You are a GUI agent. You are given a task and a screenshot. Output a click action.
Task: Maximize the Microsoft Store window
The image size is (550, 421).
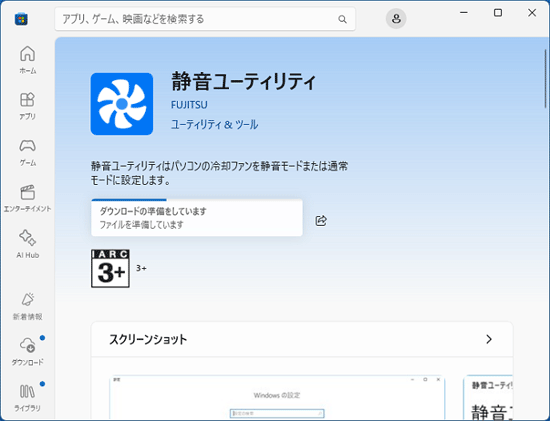coord(498,13)
